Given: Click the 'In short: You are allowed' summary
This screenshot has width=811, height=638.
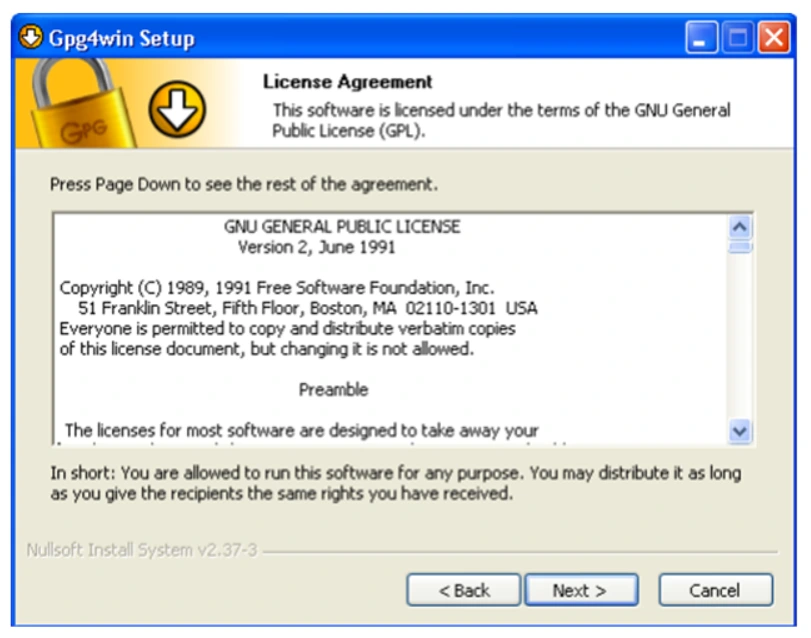Looking at the screenshot, I should tap(396, 483).
